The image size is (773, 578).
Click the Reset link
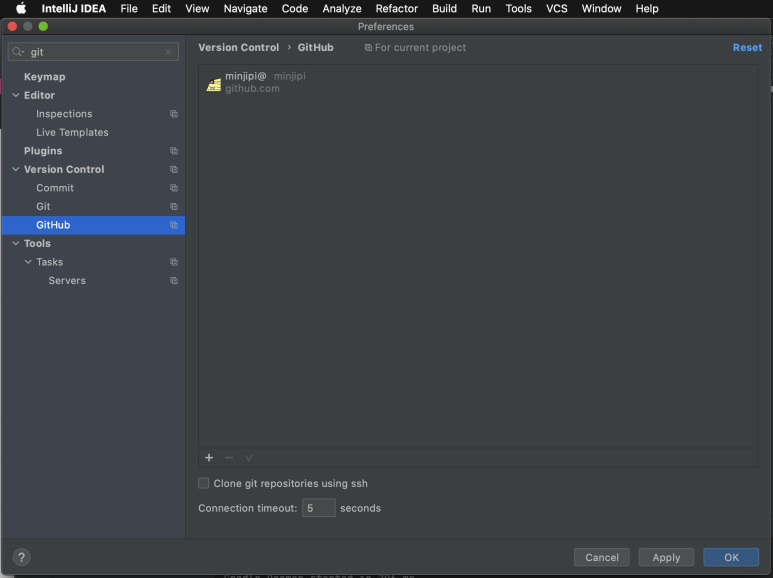[747, 47]
